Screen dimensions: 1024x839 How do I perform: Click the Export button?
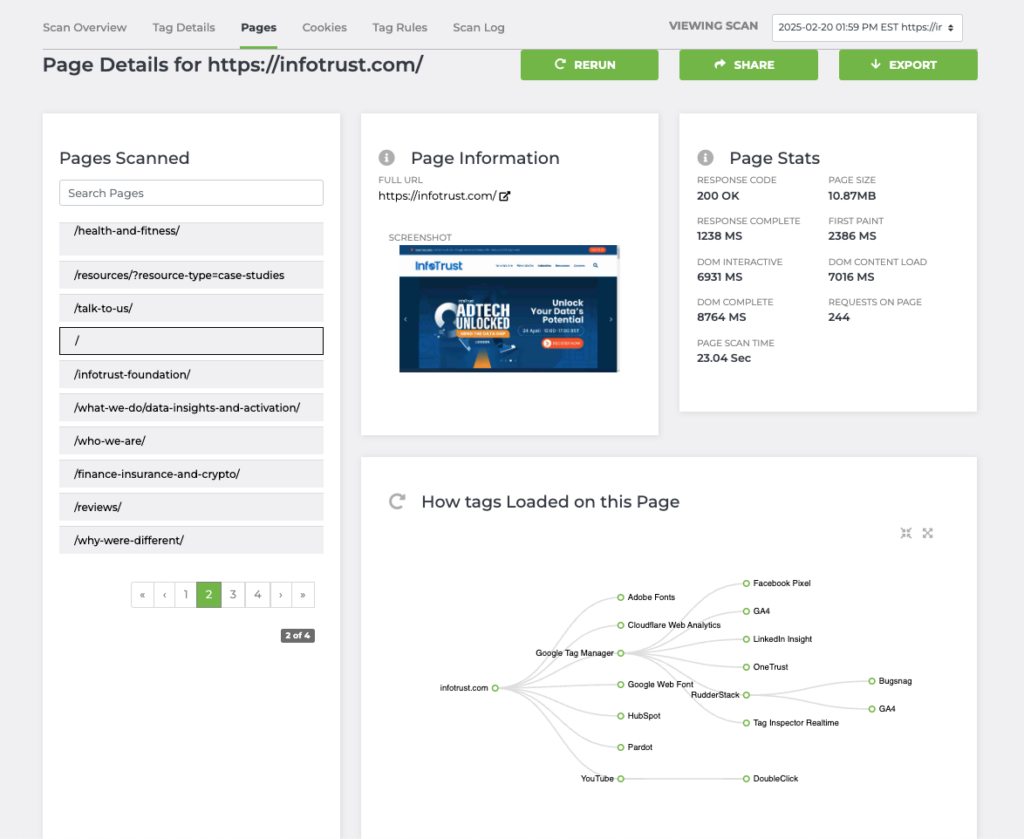pyautogui.click(x=907, y=65)
